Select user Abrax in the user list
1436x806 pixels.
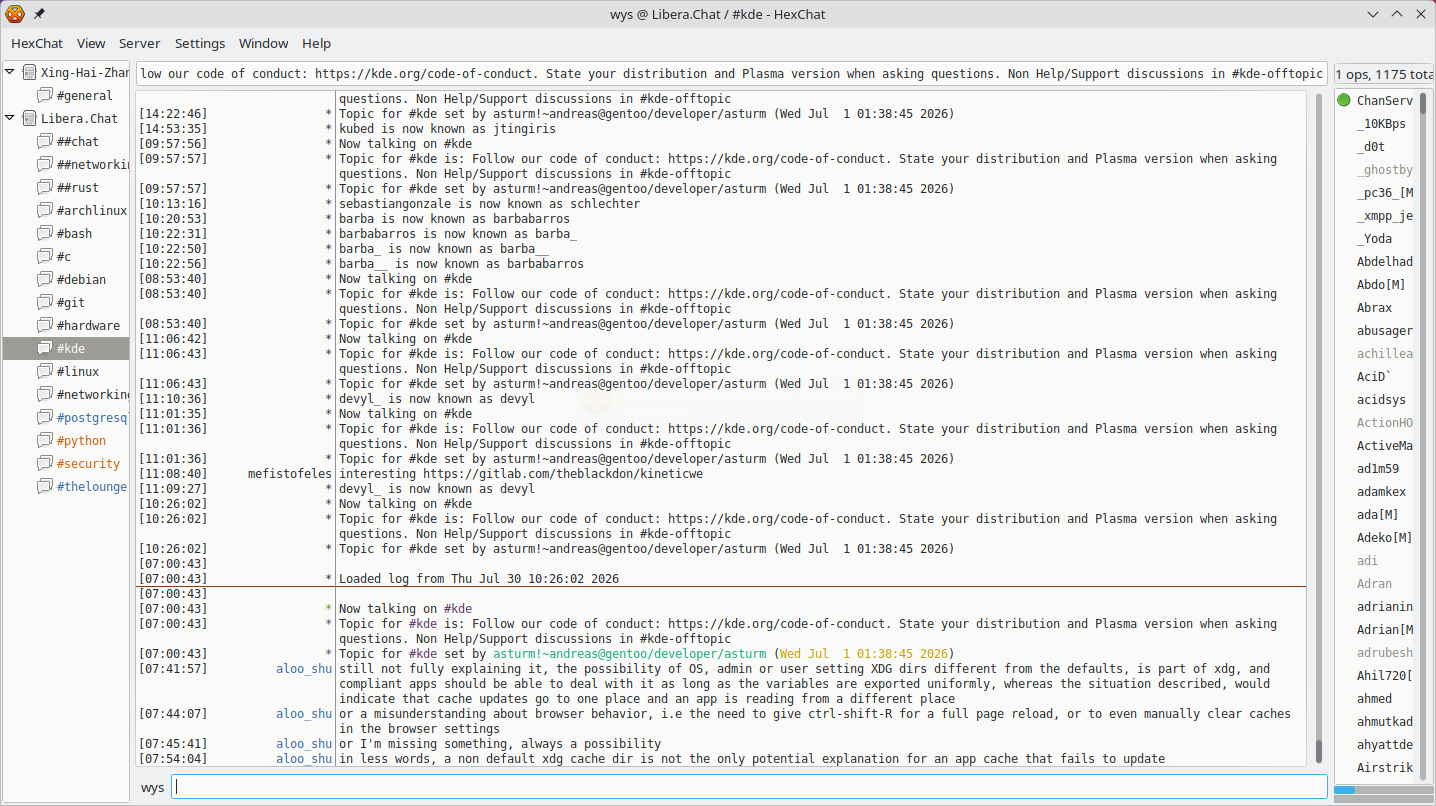click(x=1374, y=308)
